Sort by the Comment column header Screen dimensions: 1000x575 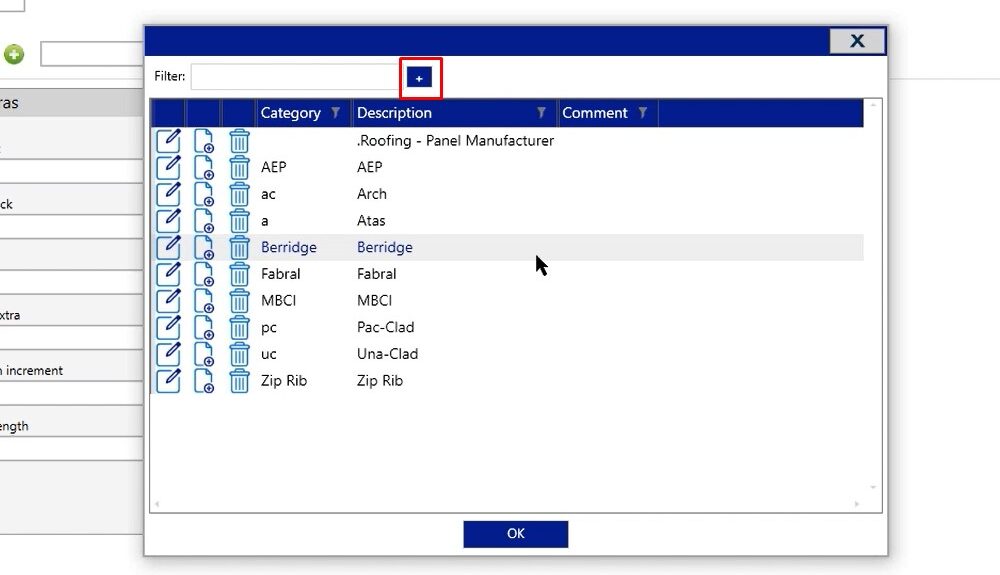click(594, 113)
